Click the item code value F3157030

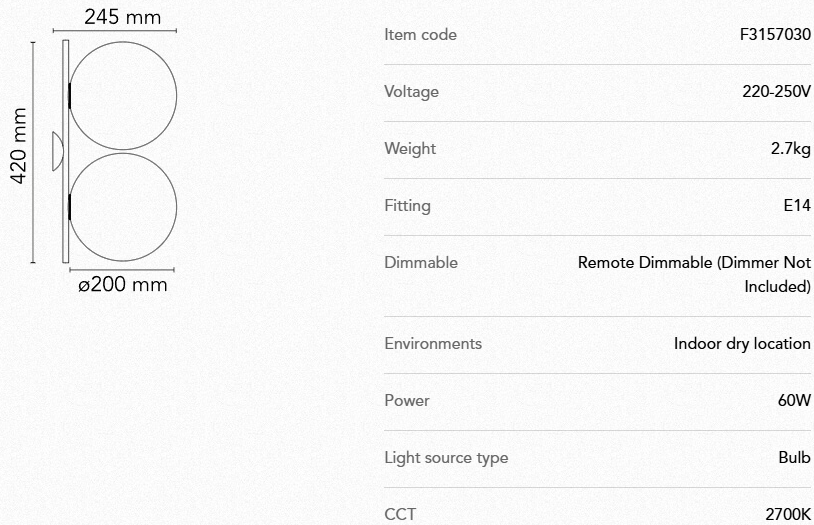[775, 34]
